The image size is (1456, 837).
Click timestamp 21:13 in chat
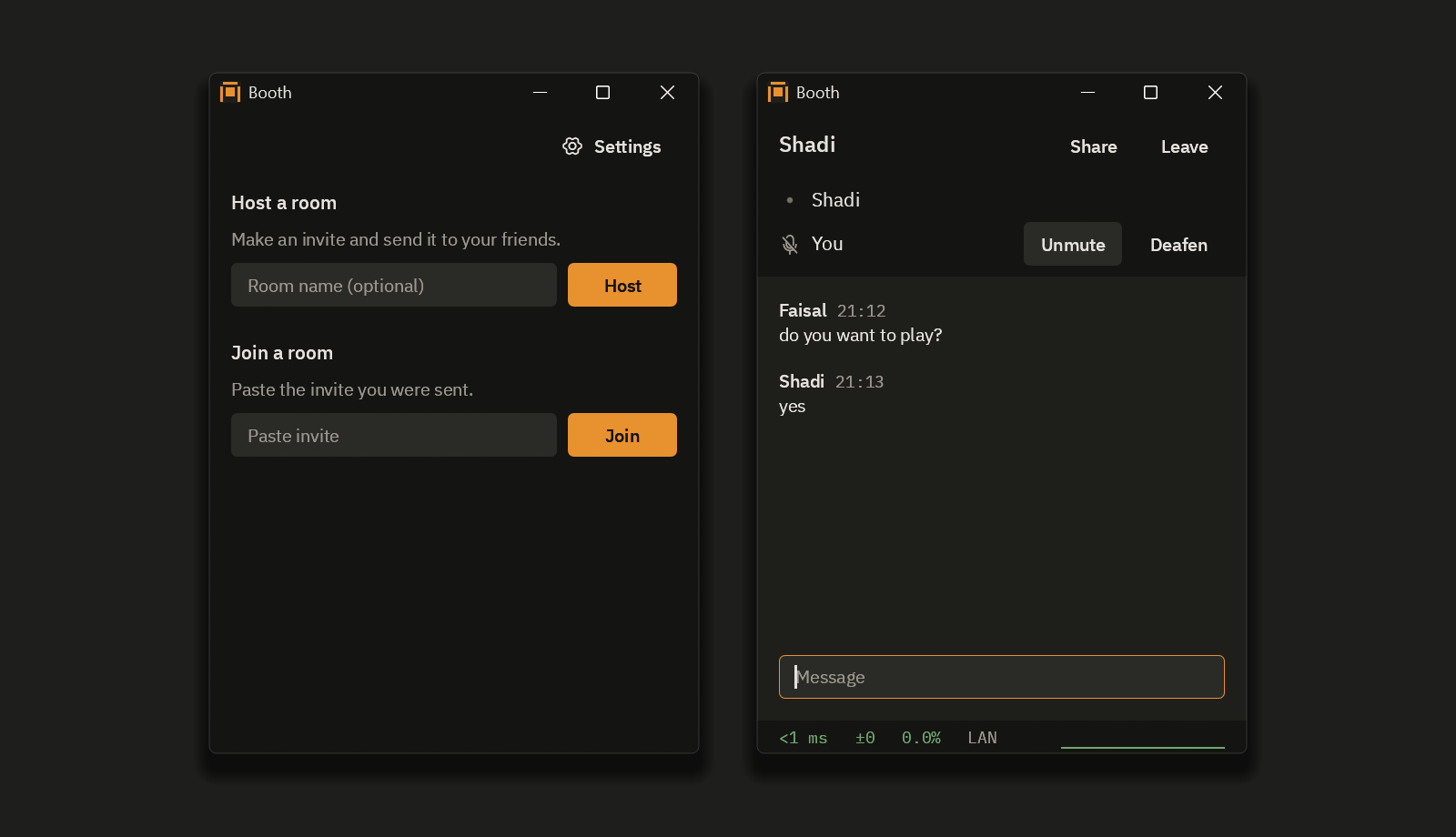click(860, 382)
